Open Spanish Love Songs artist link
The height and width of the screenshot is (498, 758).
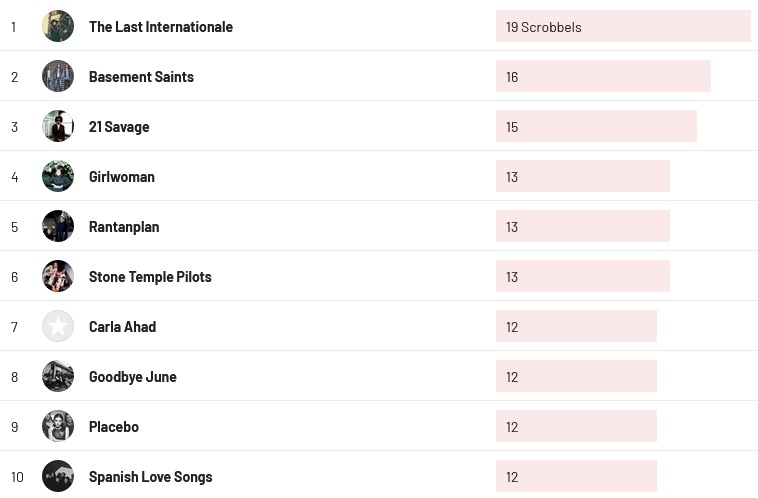pyautogui.click(x=150, y=477)
